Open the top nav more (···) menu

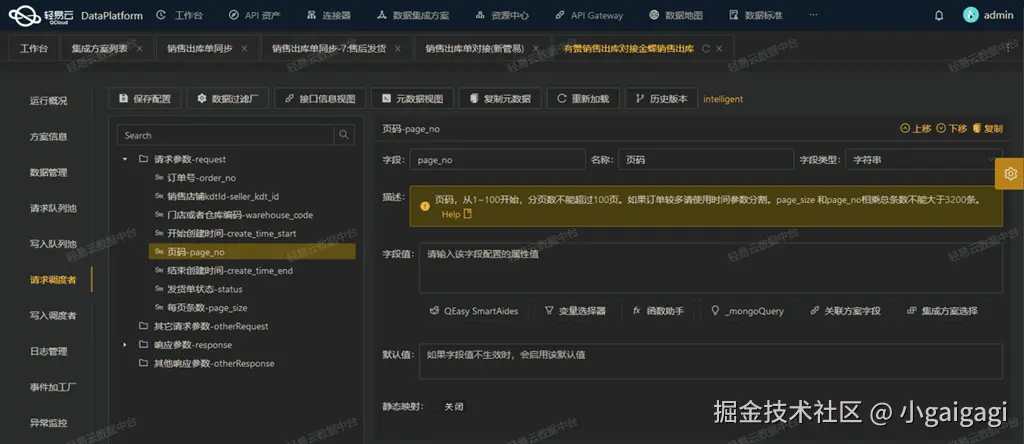point(813,15)
